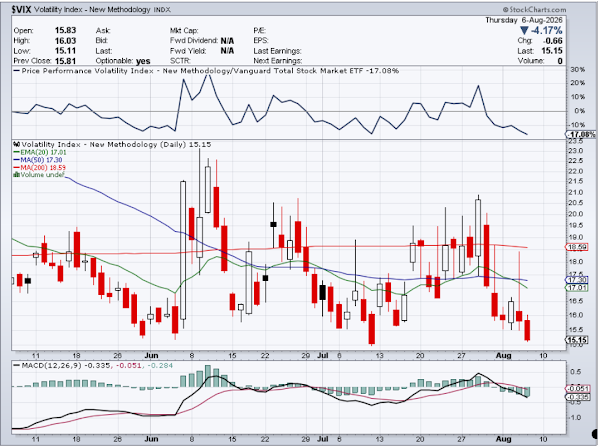The image size is (600, 448).
Task: Click the 23.0 price axis label
Action: tap(575, 151)
